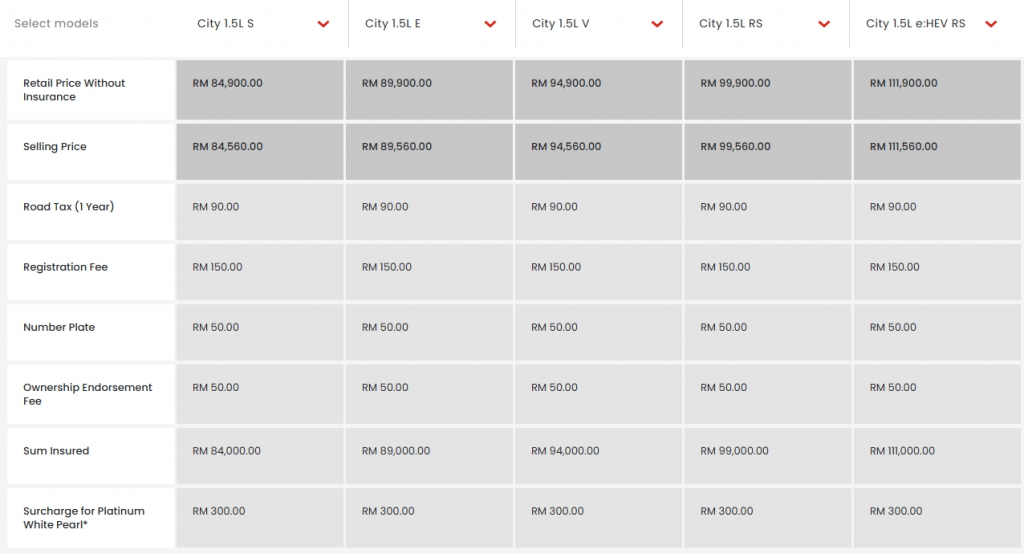This screenshot has width=1024, height=554.
Task: Click the Select models label
Action: click(x=56, y=24)
